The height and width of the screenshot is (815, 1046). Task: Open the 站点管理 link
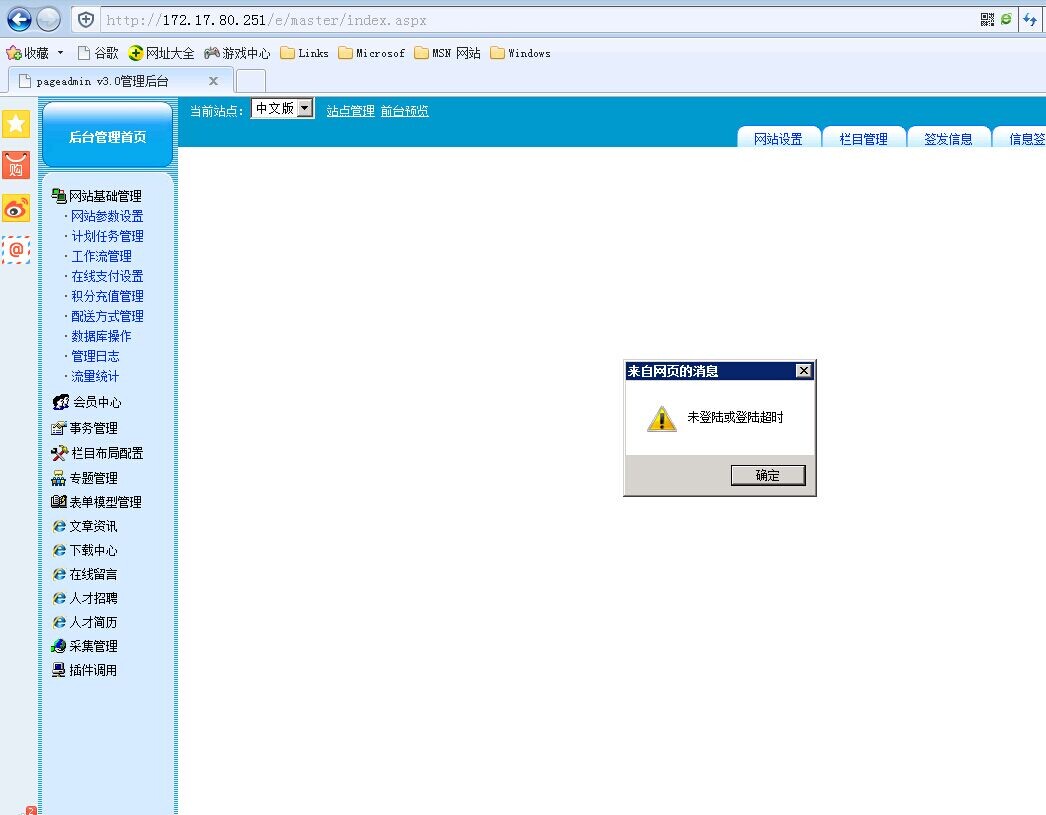350,111
